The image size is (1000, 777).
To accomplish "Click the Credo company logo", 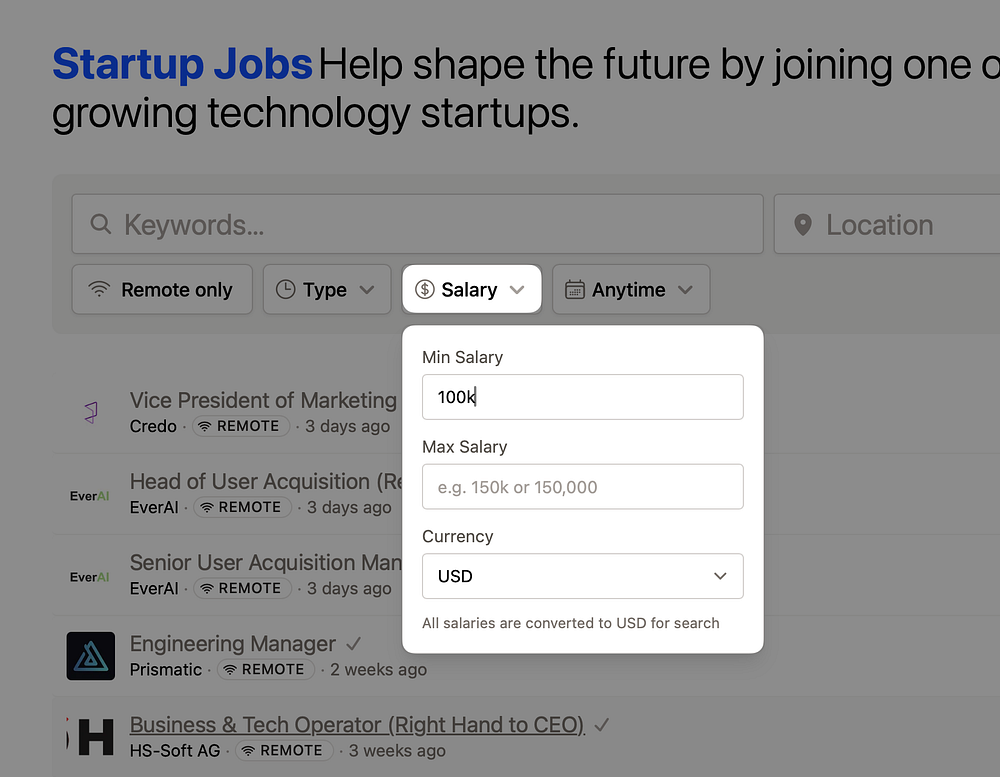I will click(x=90, y=412).
